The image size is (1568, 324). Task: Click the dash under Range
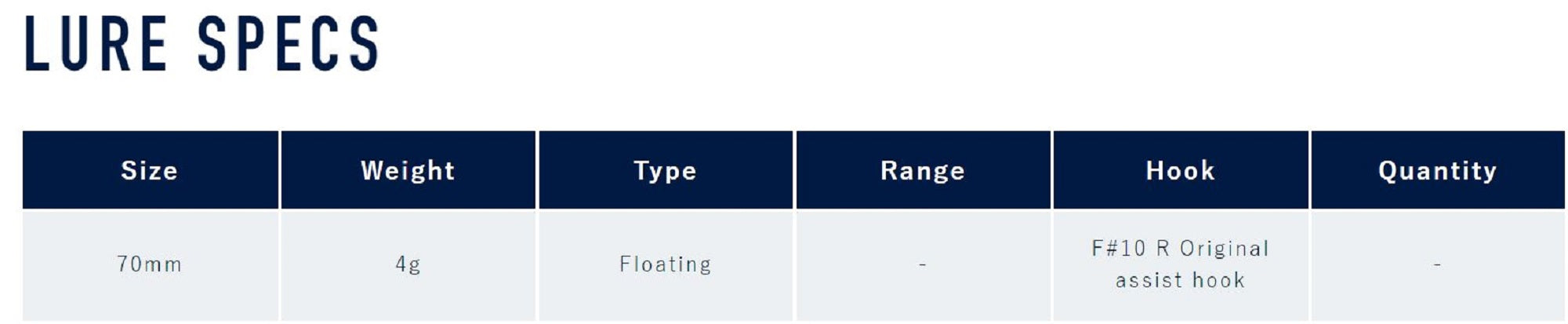(922, 265)
